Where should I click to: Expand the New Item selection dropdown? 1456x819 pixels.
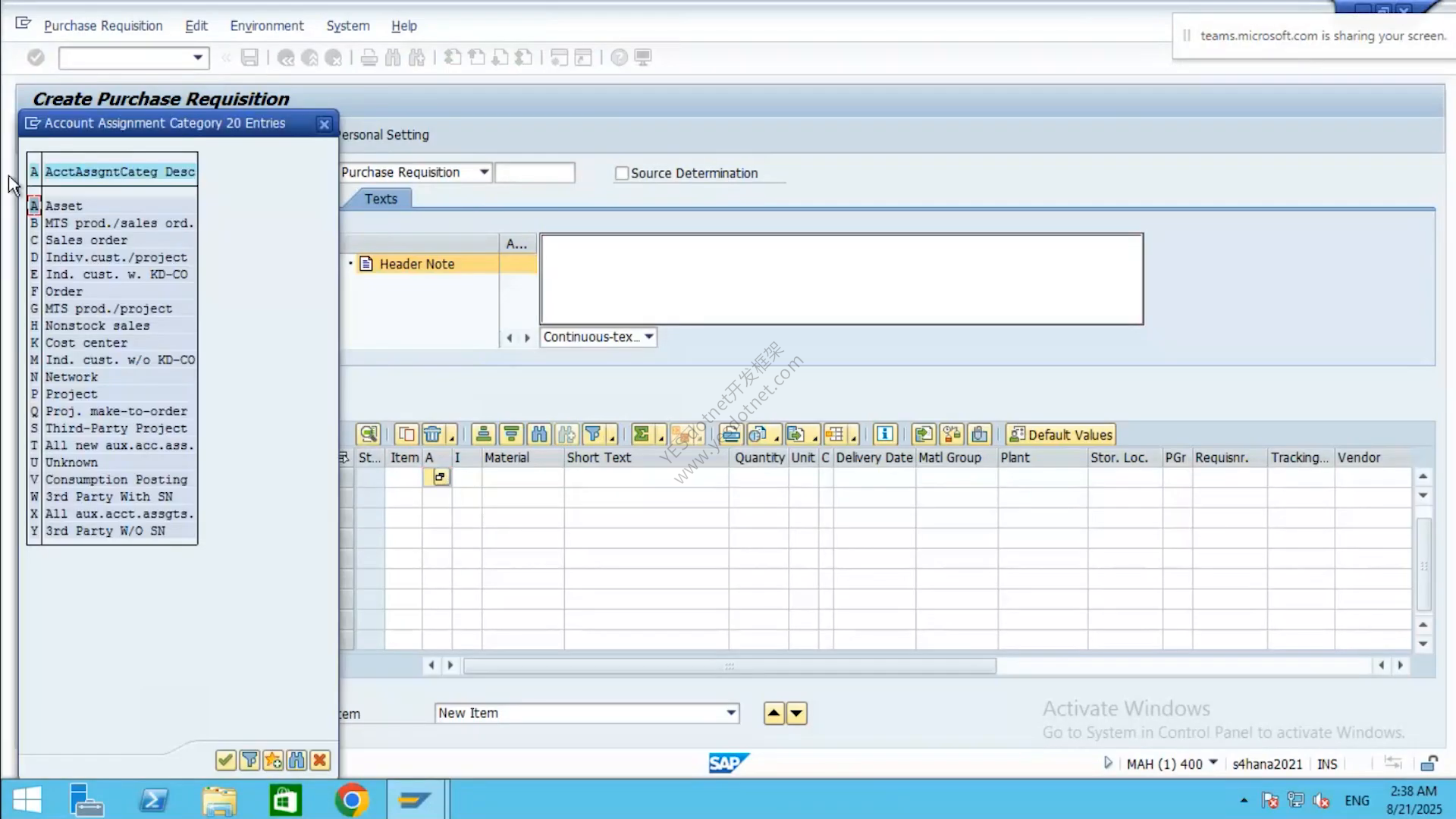coord(731,714)
